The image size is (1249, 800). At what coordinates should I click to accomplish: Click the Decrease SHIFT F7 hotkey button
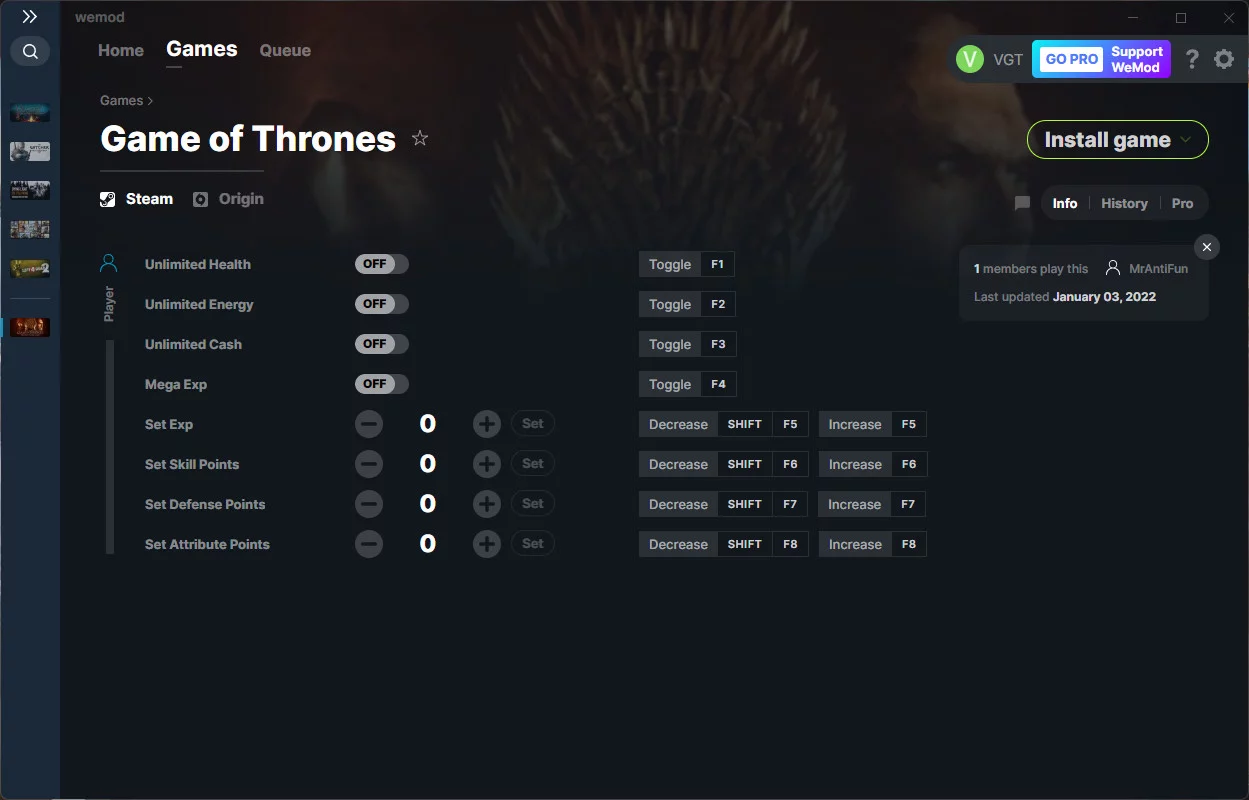tap(724, 504)
